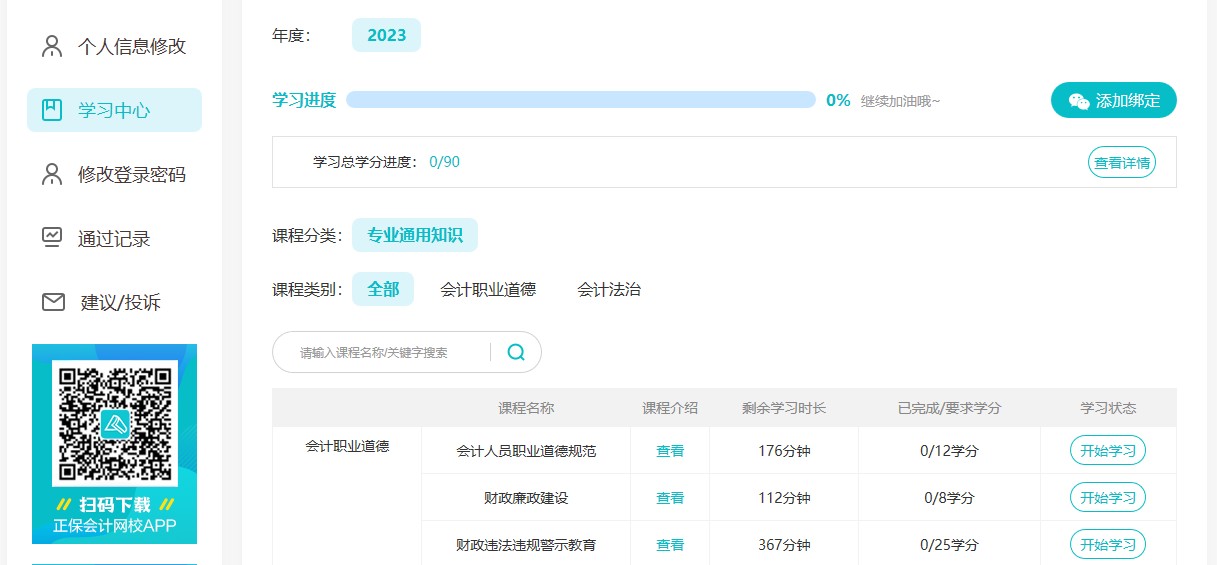Click the chart icon beside 通过记录
Image resolution: width=1217 pixels, height=565 pixels.
[52, 238]
